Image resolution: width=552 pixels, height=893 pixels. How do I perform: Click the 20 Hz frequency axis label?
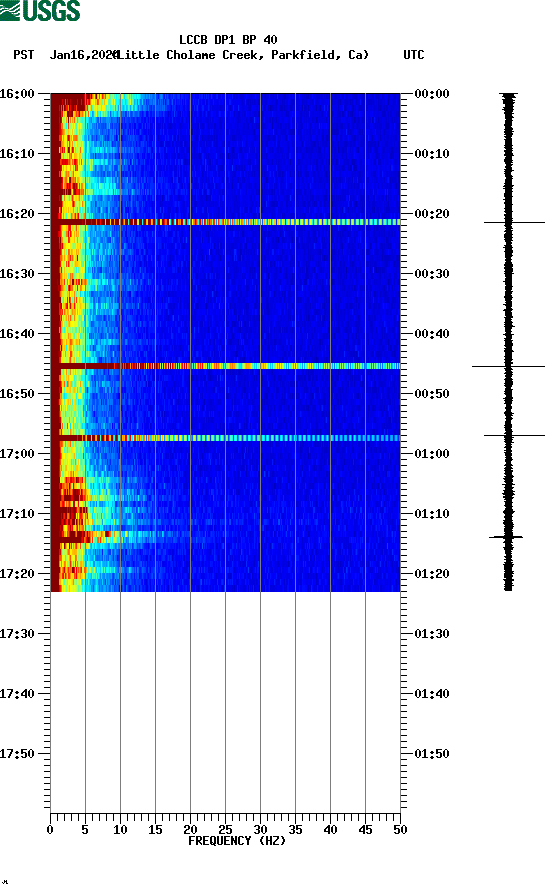[x=190, y=830]
